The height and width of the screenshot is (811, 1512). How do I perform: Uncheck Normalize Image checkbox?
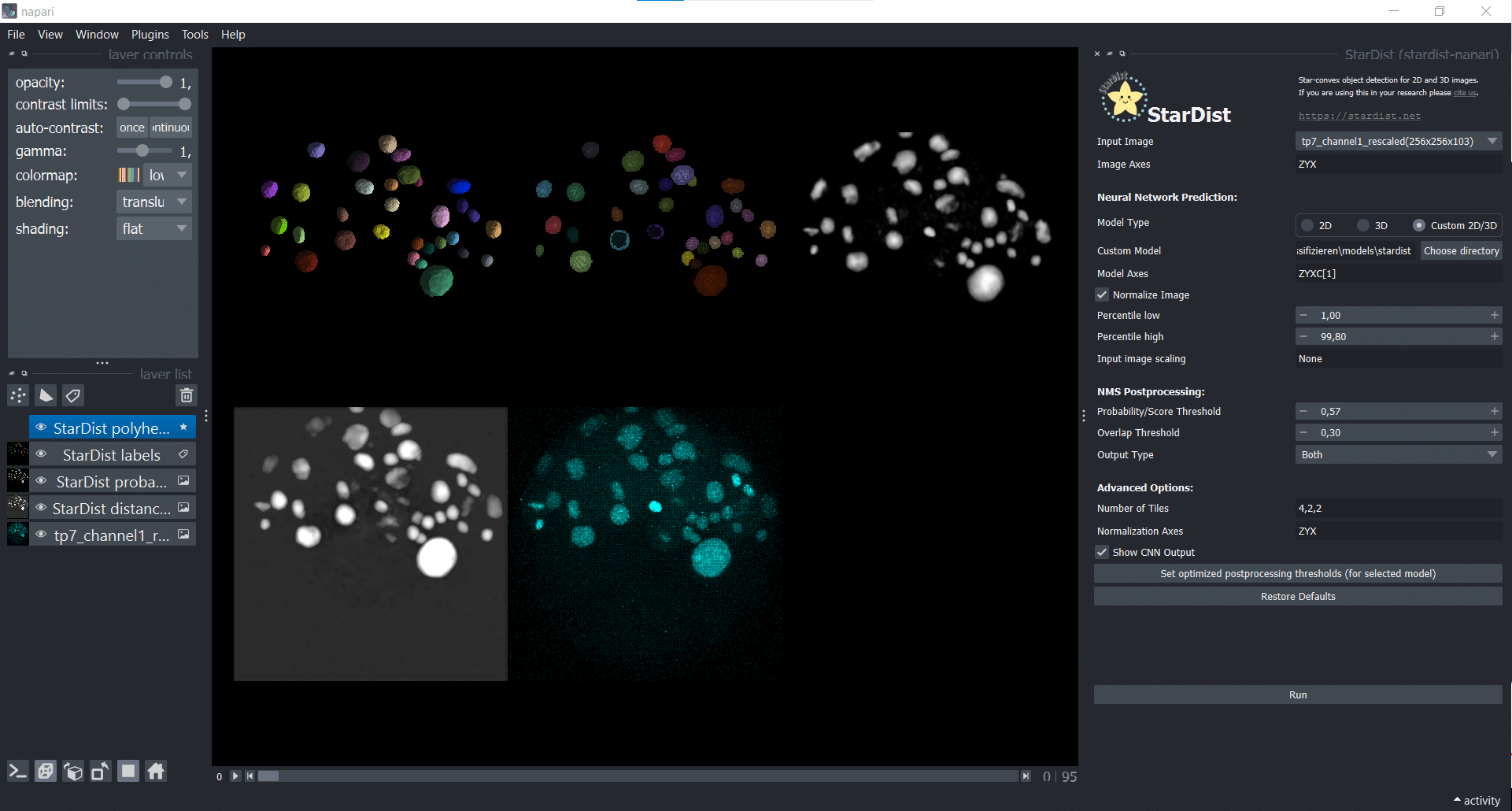click(1103, 295)
